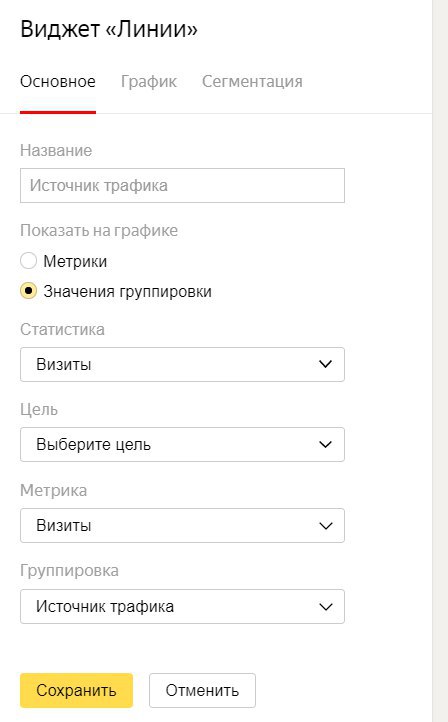Screen dimensions: 448x722
Task: Click the yellow Сохранить button
Action: [76, 690]
